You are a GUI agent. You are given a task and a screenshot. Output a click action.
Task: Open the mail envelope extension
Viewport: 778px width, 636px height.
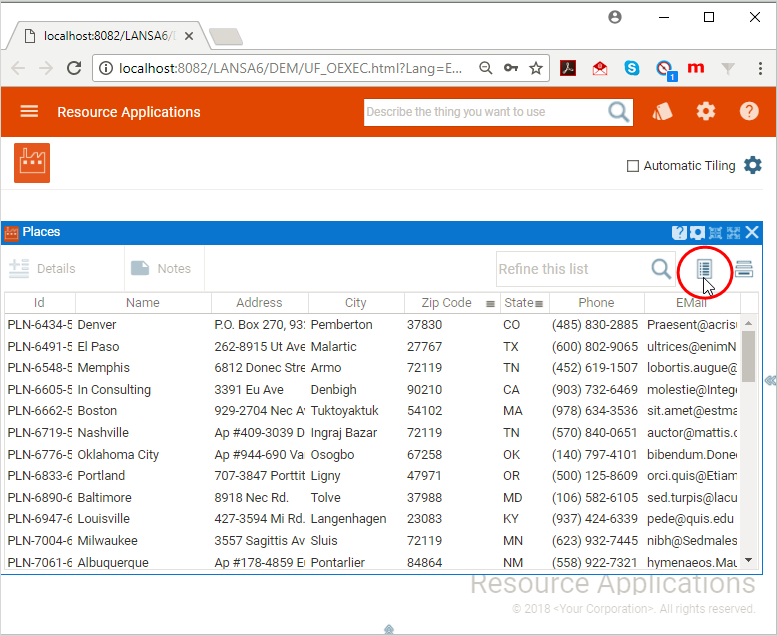600,68
